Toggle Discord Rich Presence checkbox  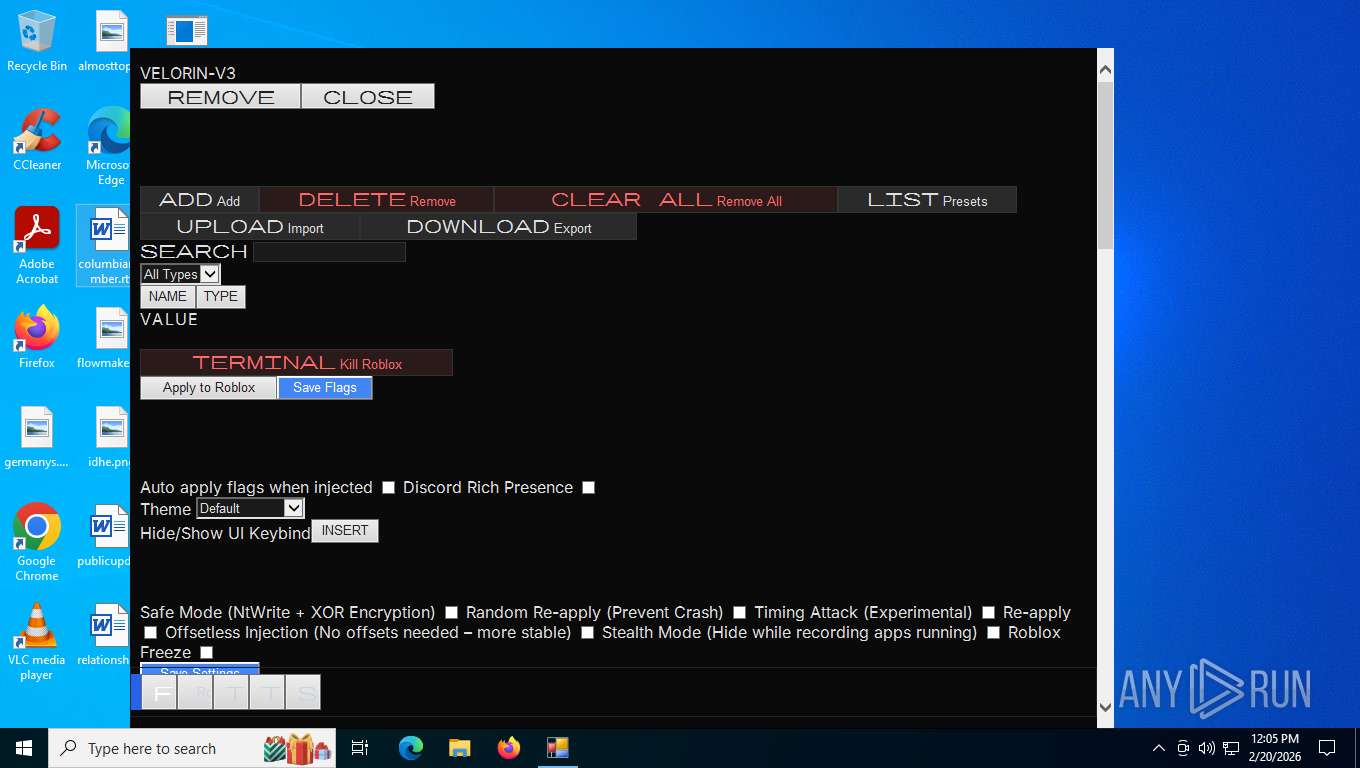pos(588,487)
